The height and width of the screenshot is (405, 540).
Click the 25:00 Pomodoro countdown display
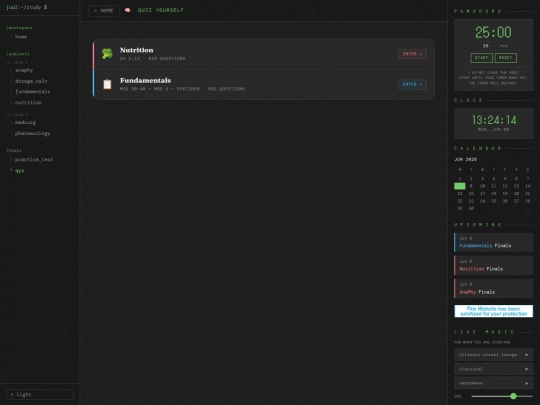click(x=494, y=33)
